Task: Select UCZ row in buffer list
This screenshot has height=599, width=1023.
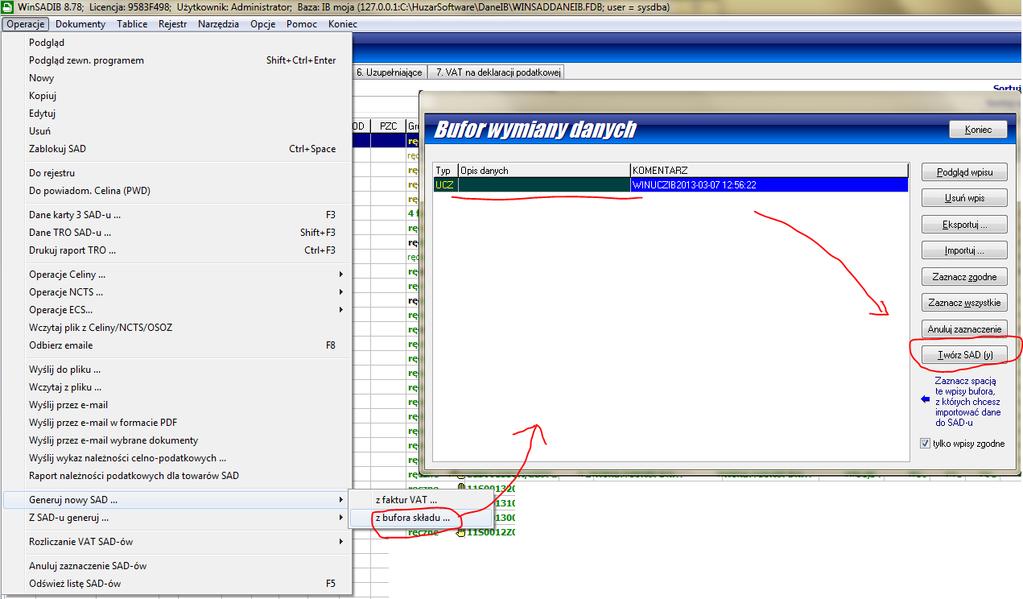Action: 671,185
